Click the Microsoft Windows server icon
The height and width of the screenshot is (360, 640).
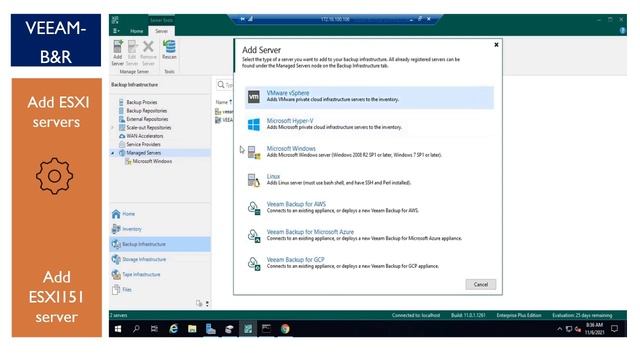(x=253, y=152)
